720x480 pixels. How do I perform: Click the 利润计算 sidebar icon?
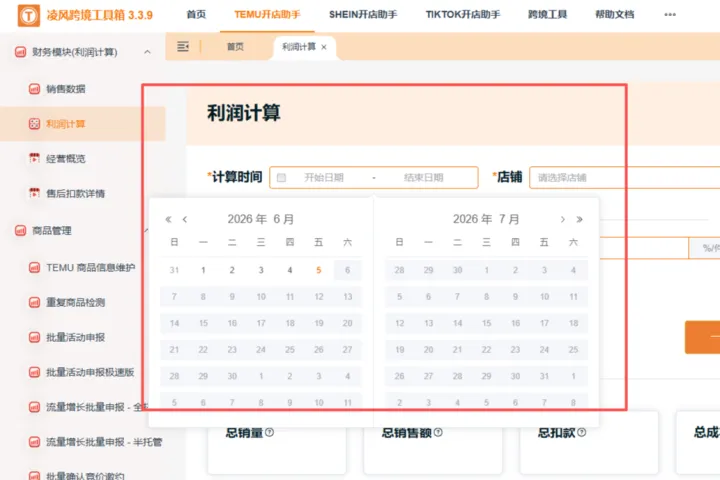(34, 124)
